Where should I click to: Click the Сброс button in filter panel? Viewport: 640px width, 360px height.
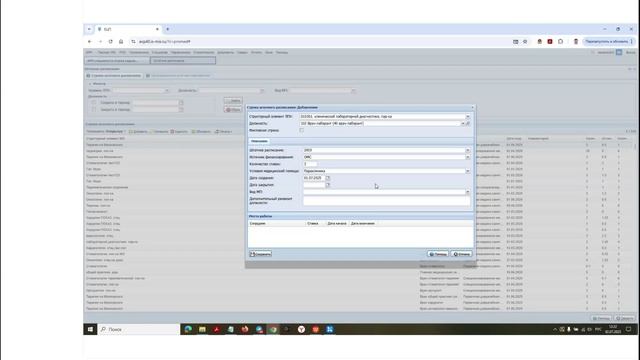tap(233, 110)
